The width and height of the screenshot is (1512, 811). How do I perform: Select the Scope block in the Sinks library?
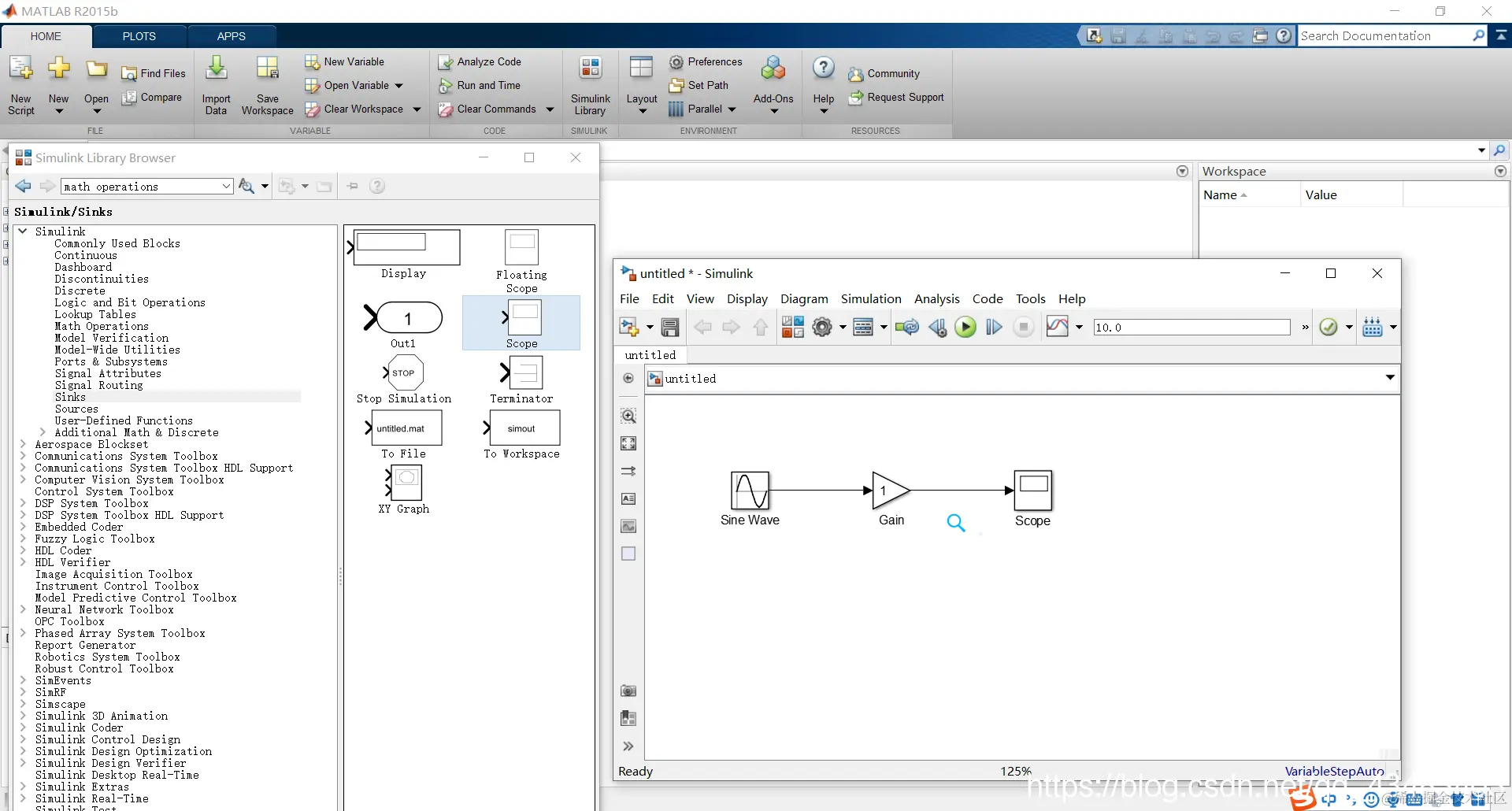pos(521,323)
